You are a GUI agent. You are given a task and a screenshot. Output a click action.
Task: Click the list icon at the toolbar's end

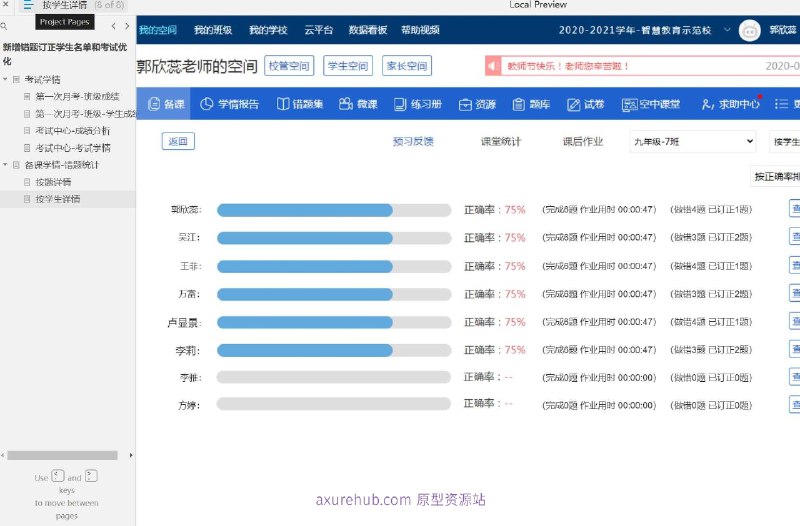coord(781,104)
